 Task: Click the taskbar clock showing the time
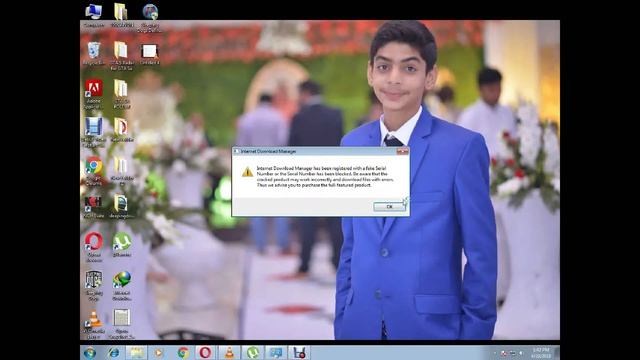click(x=541, y=353)
